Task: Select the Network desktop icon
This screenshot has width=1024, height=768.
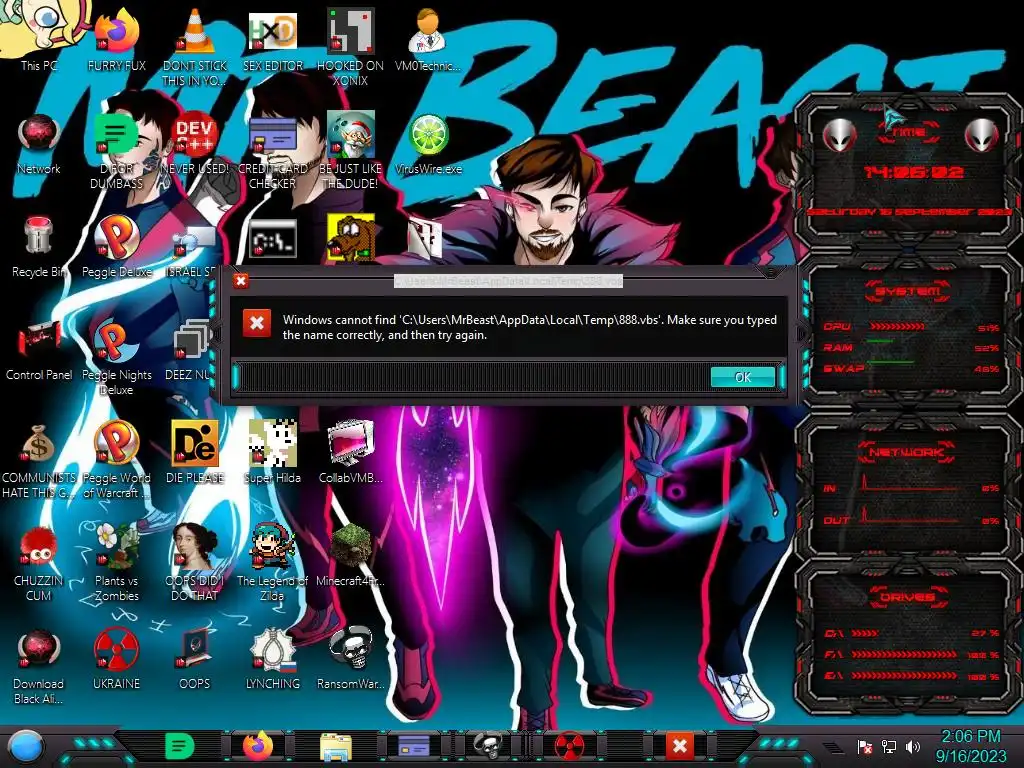Action: tap(39, 144)
